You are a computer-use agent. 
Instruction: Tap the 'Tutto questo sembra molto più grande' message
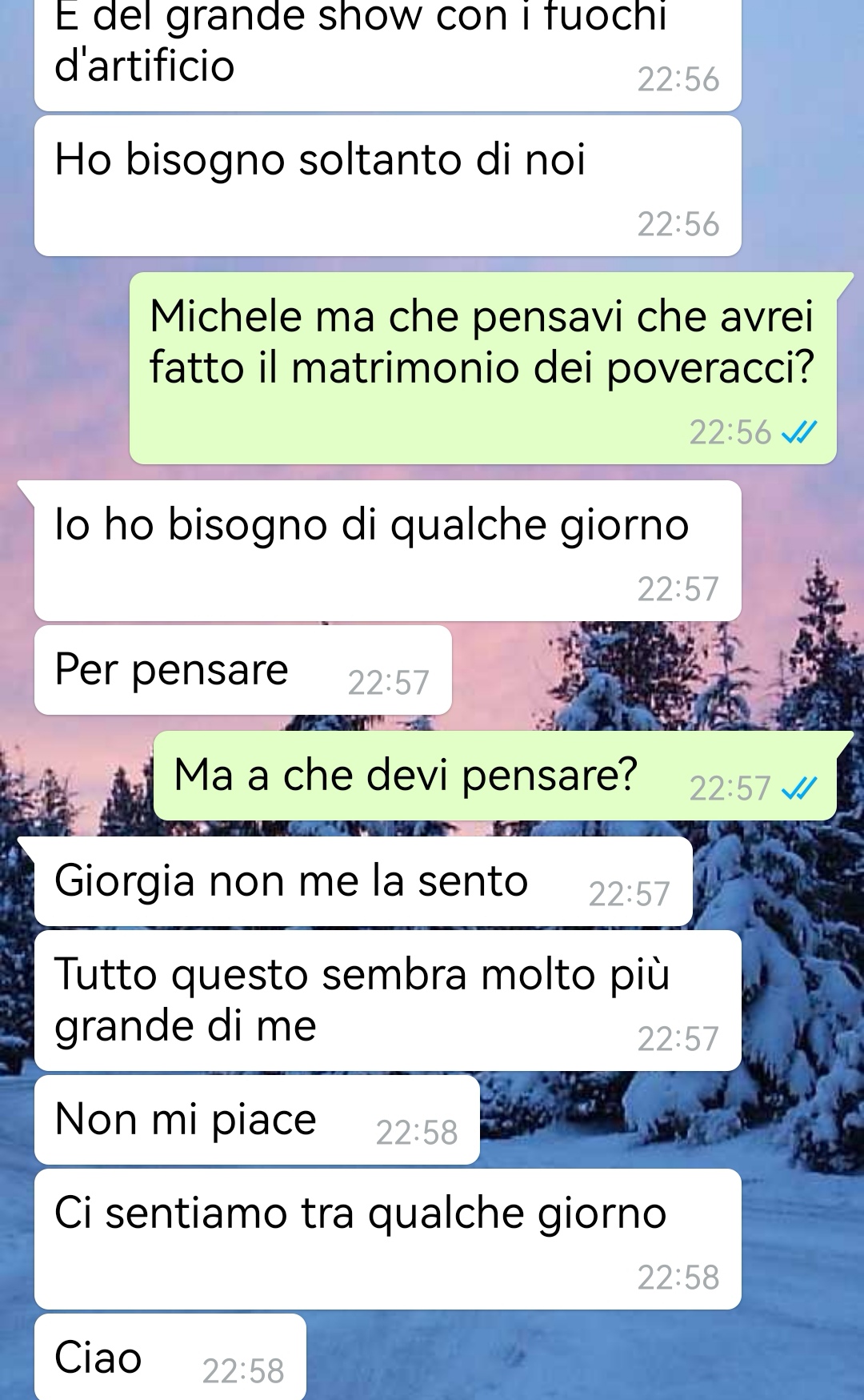coord(388,1001)
